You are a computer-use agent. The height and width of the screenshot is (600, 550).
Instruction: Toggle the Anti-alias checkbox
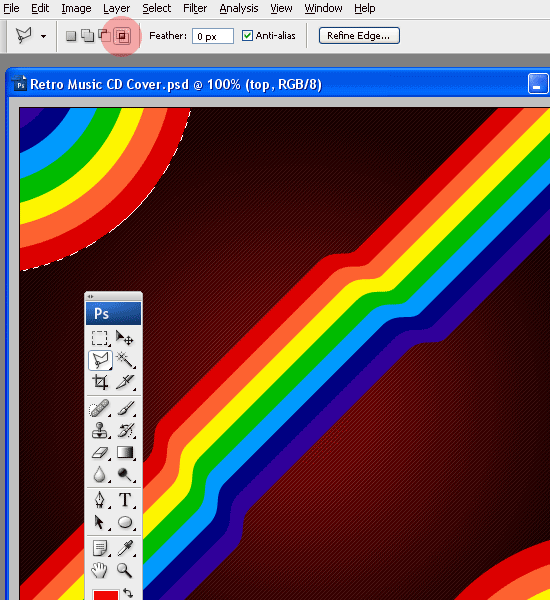[x=247, y=36]
